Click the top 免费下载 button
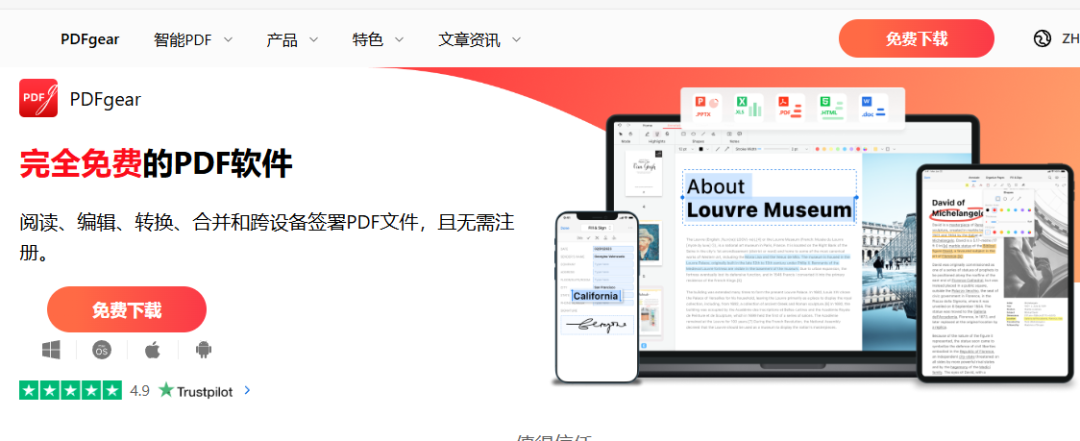 pyautogui.click(x=916, y=39)
